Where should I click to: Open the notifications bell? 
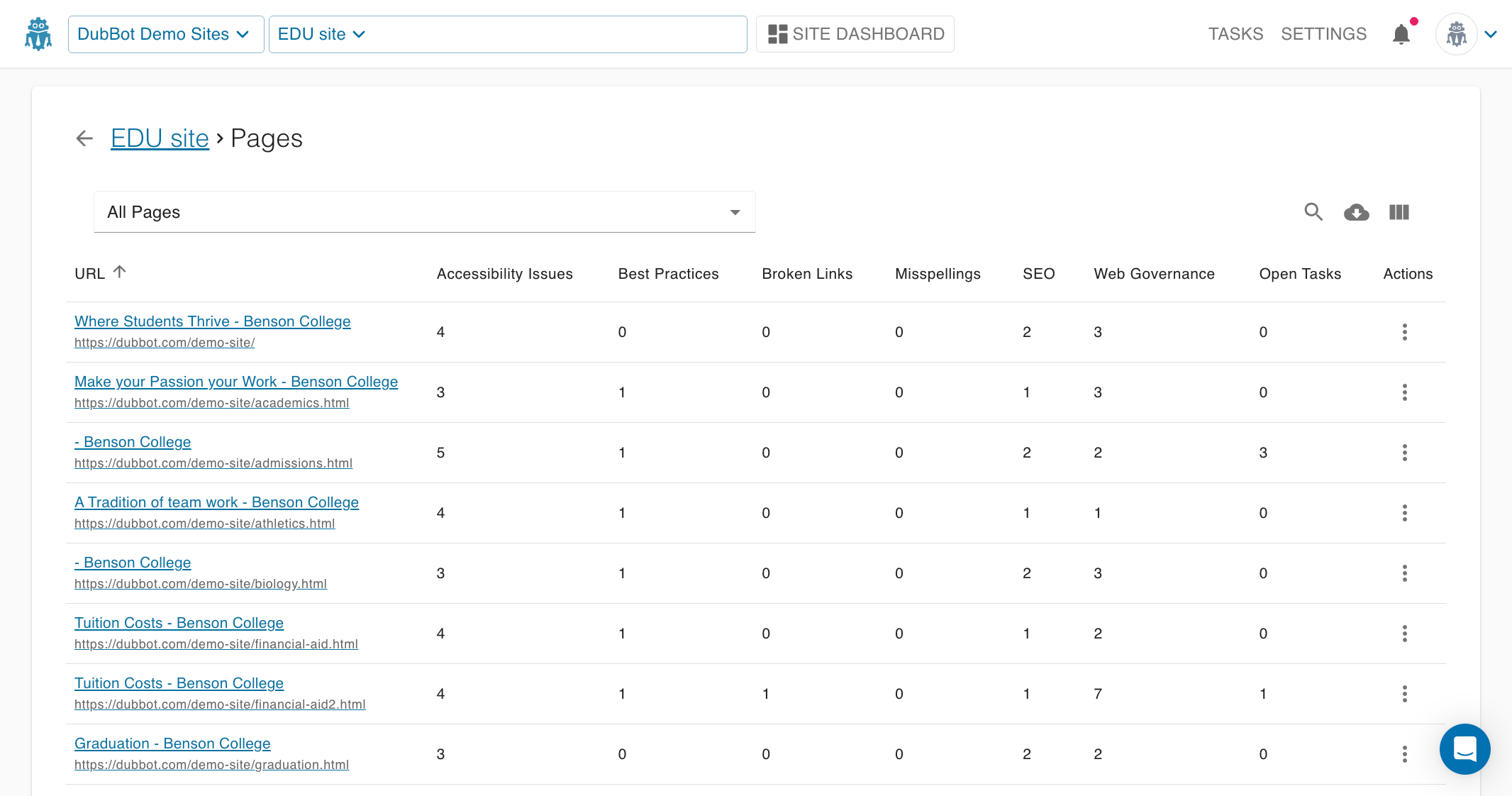[x=1401, y=34]
